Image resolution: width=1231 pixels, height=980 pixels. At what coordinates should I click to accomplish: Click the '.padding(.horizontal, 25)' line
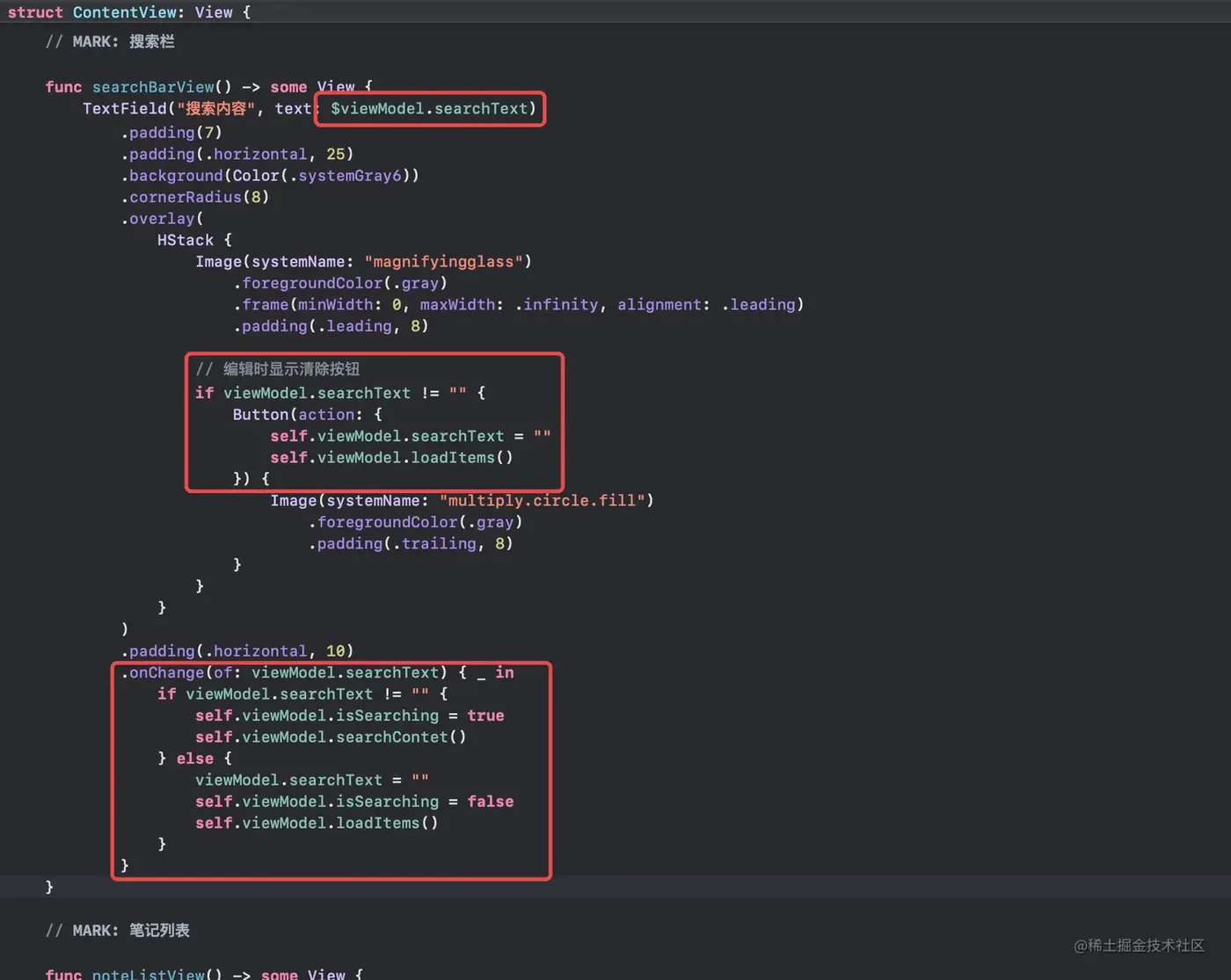coord(237,154)
